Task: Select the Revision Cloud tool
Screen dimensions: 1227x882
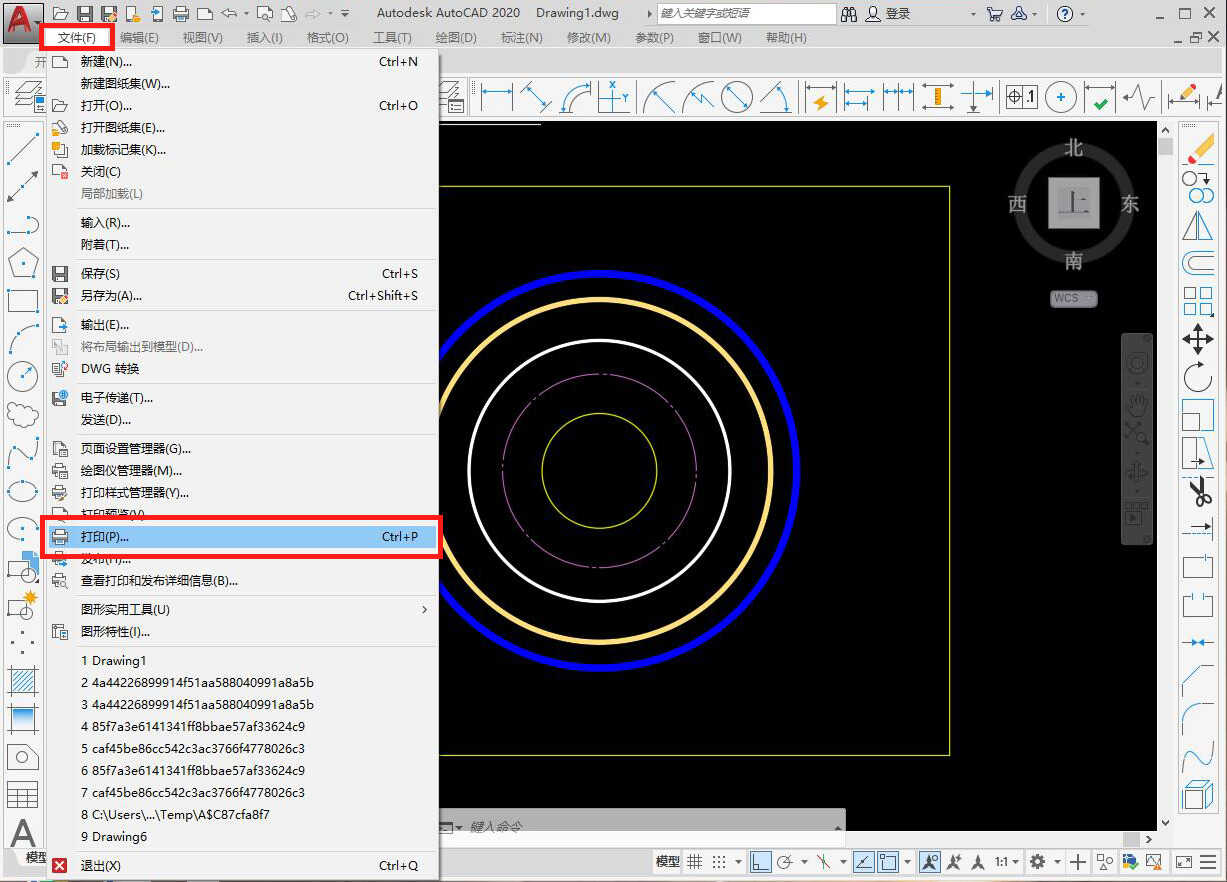Action: click(x=22, y=413)
